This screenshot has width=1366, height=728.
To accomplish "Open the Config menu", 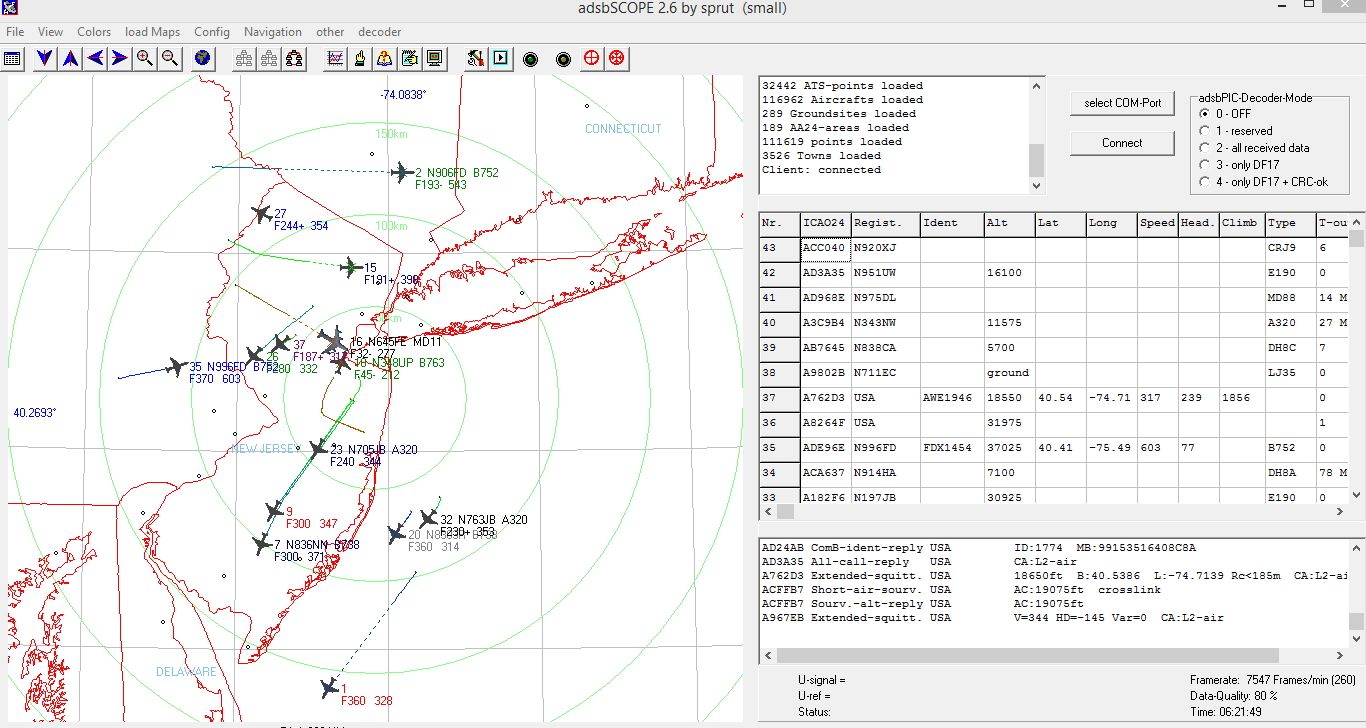I will pos(212,32).
